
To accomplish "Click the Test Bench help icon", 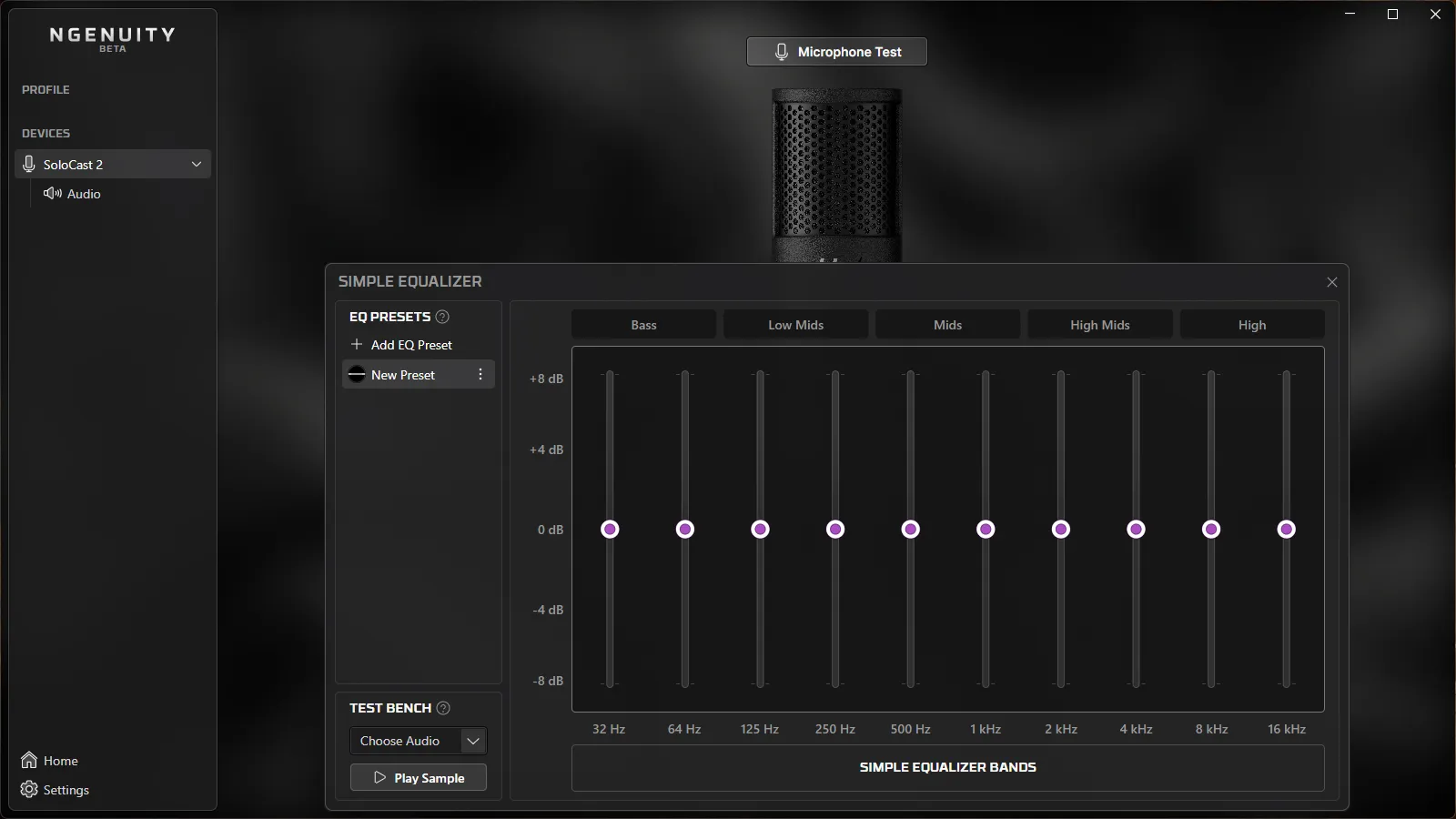I will (443, 708).
